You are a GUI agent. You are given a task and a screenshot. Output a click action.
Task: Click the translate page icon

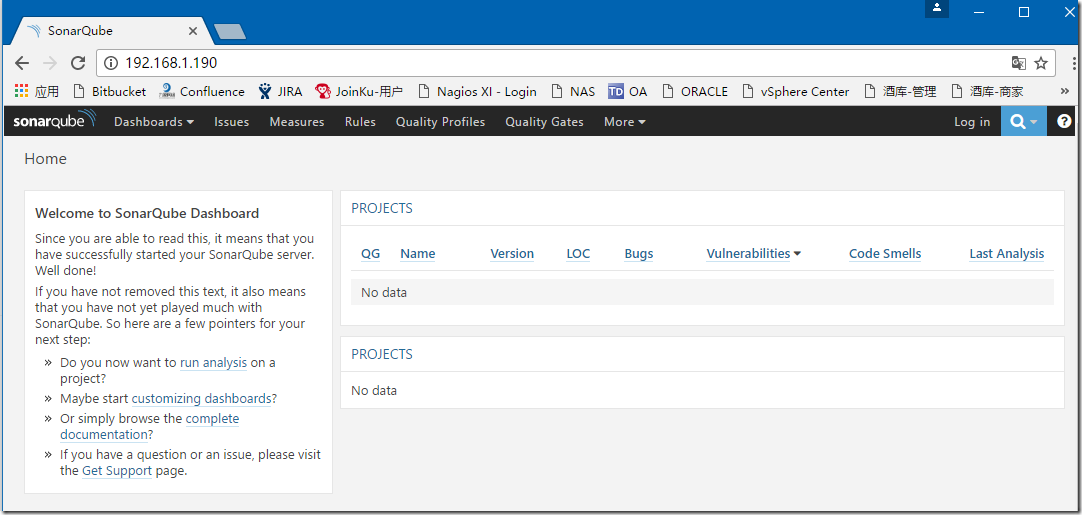point(1019,64)
